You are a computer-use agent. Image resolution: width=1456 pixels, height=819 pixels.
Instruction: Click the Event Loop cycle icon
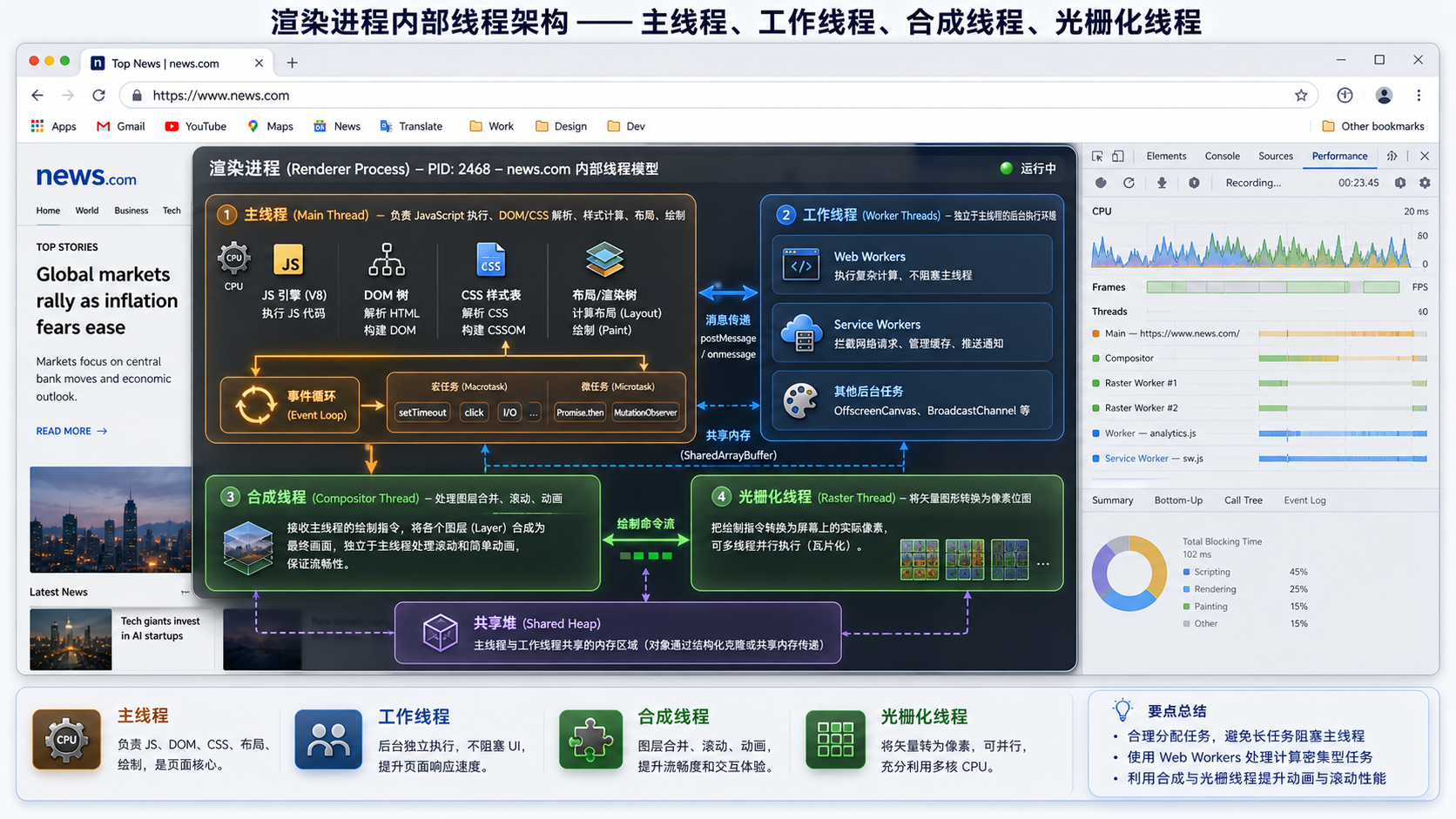point(255,405)
